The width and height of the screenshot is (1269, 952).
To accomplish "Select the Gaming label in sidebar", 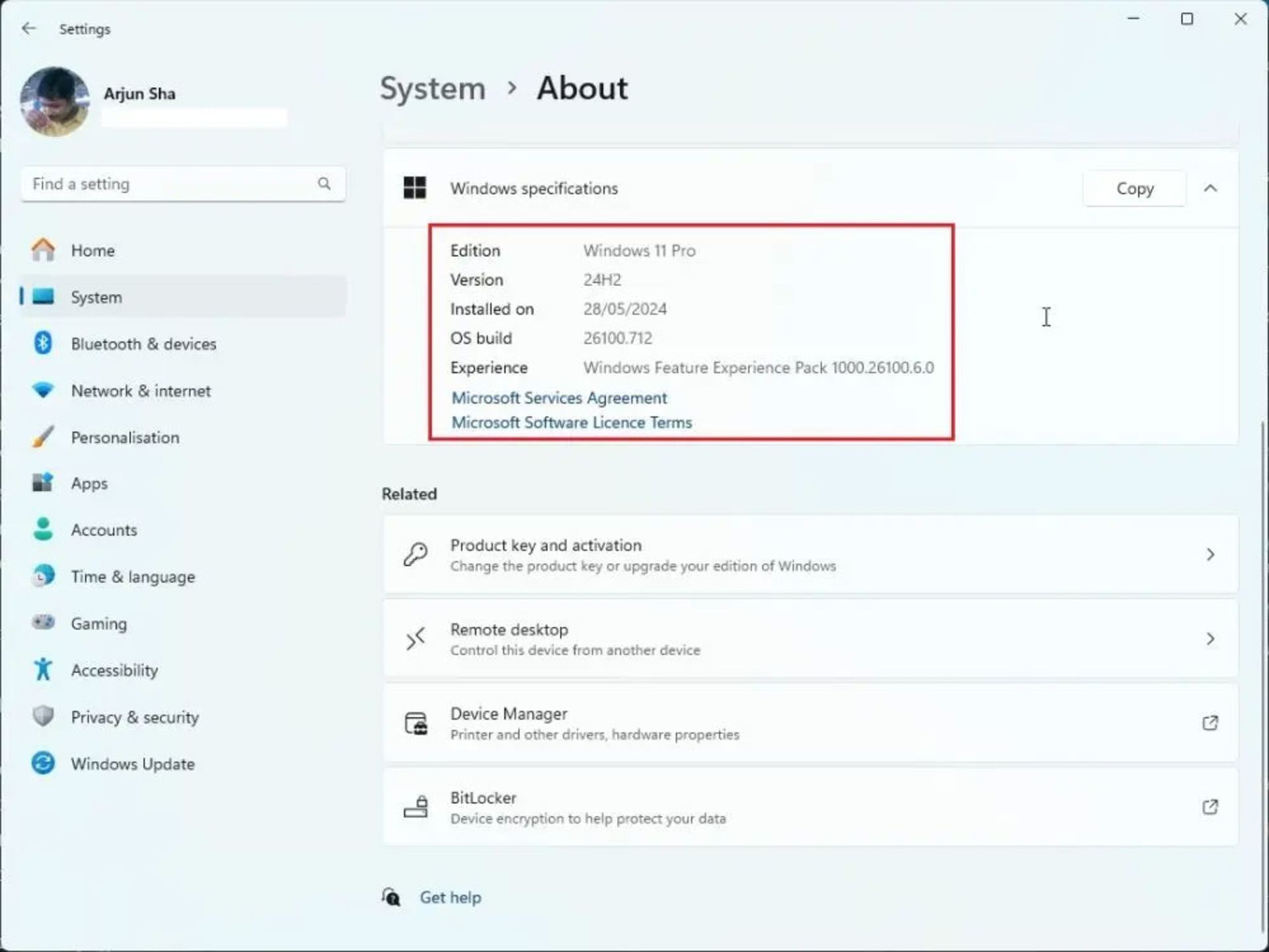I will pyautogui.click(x=99, y=624).
